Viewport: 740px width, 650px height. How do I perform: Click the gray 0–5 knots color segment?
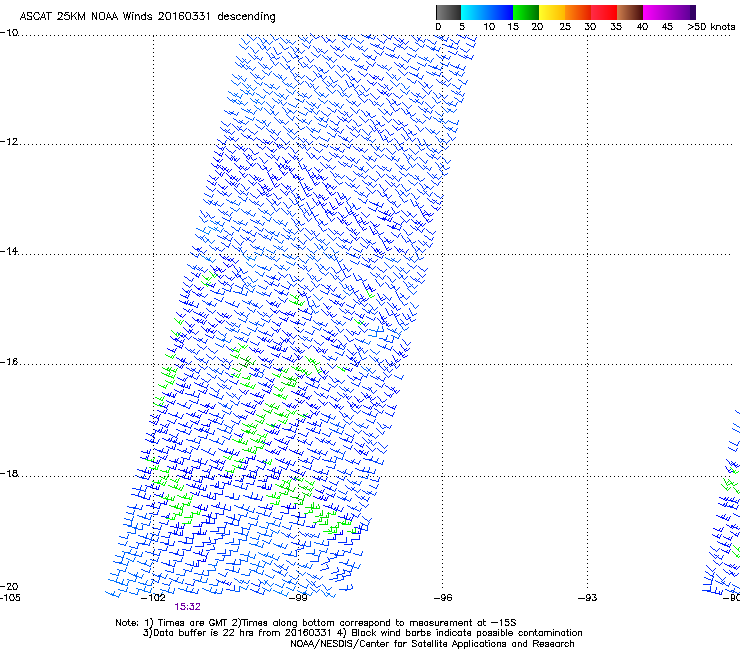448,12
